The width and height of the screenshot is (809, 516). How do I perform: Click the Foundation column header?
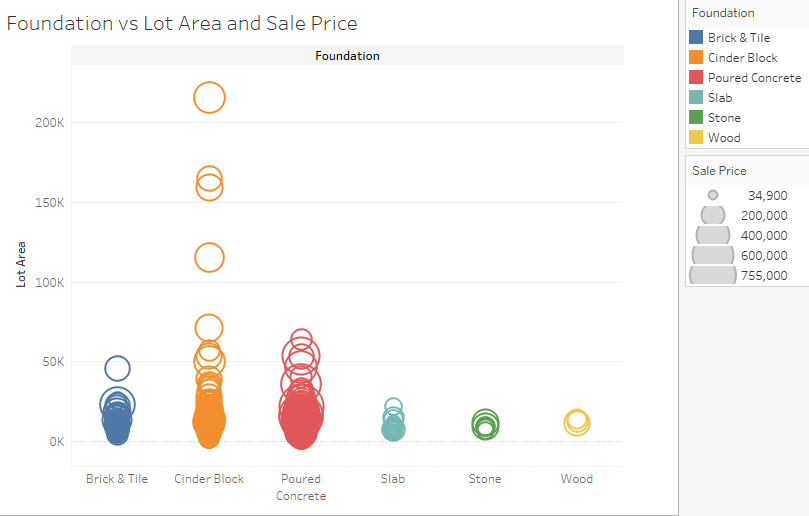347,56
